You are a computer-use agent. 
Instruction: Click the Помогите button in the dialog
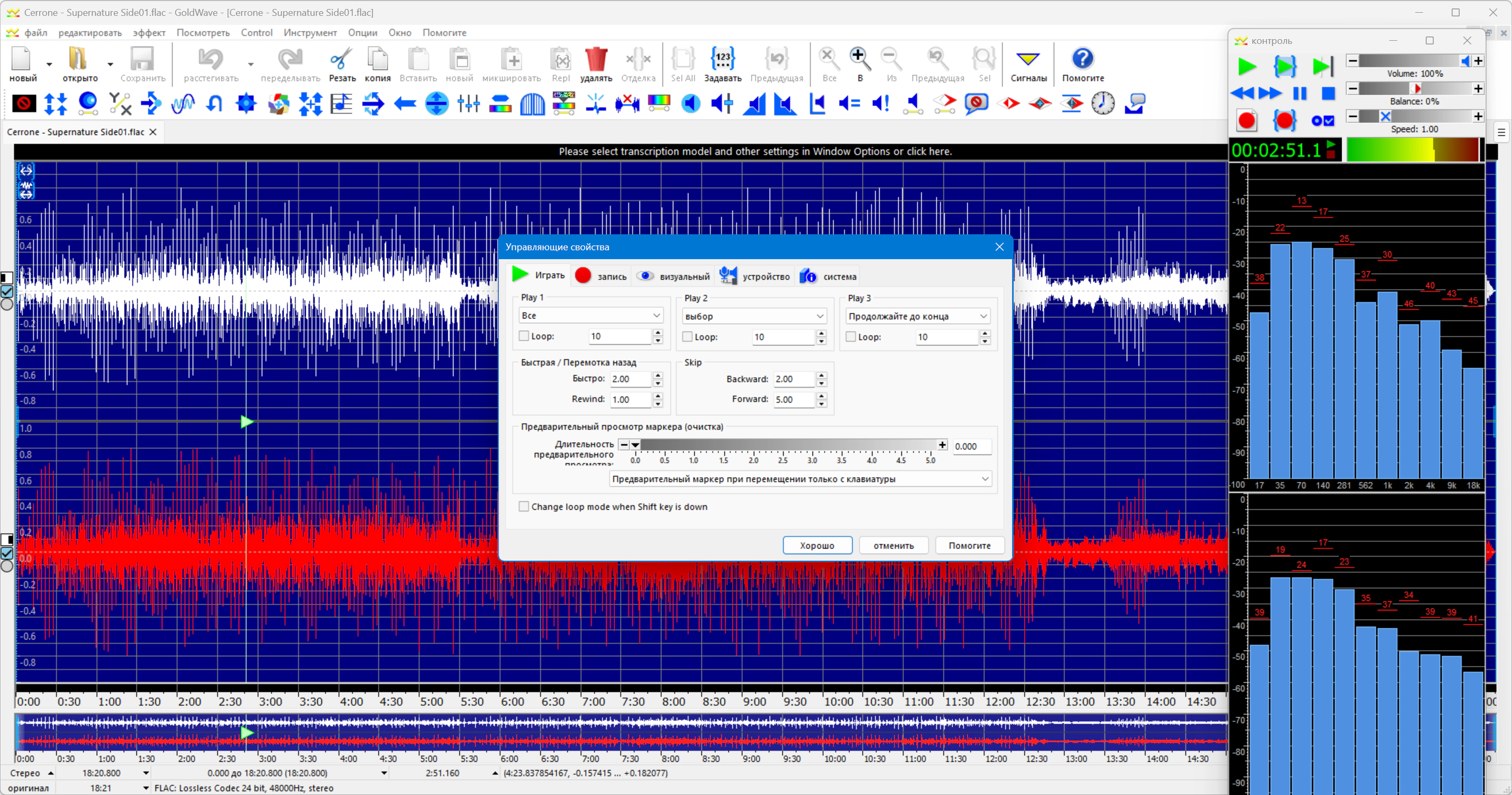970,545
